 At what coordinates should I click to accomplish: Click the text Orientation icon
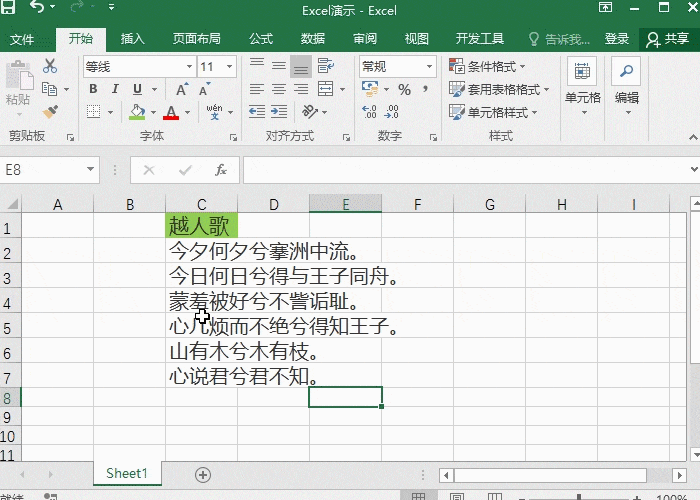(x=310, y=112)
